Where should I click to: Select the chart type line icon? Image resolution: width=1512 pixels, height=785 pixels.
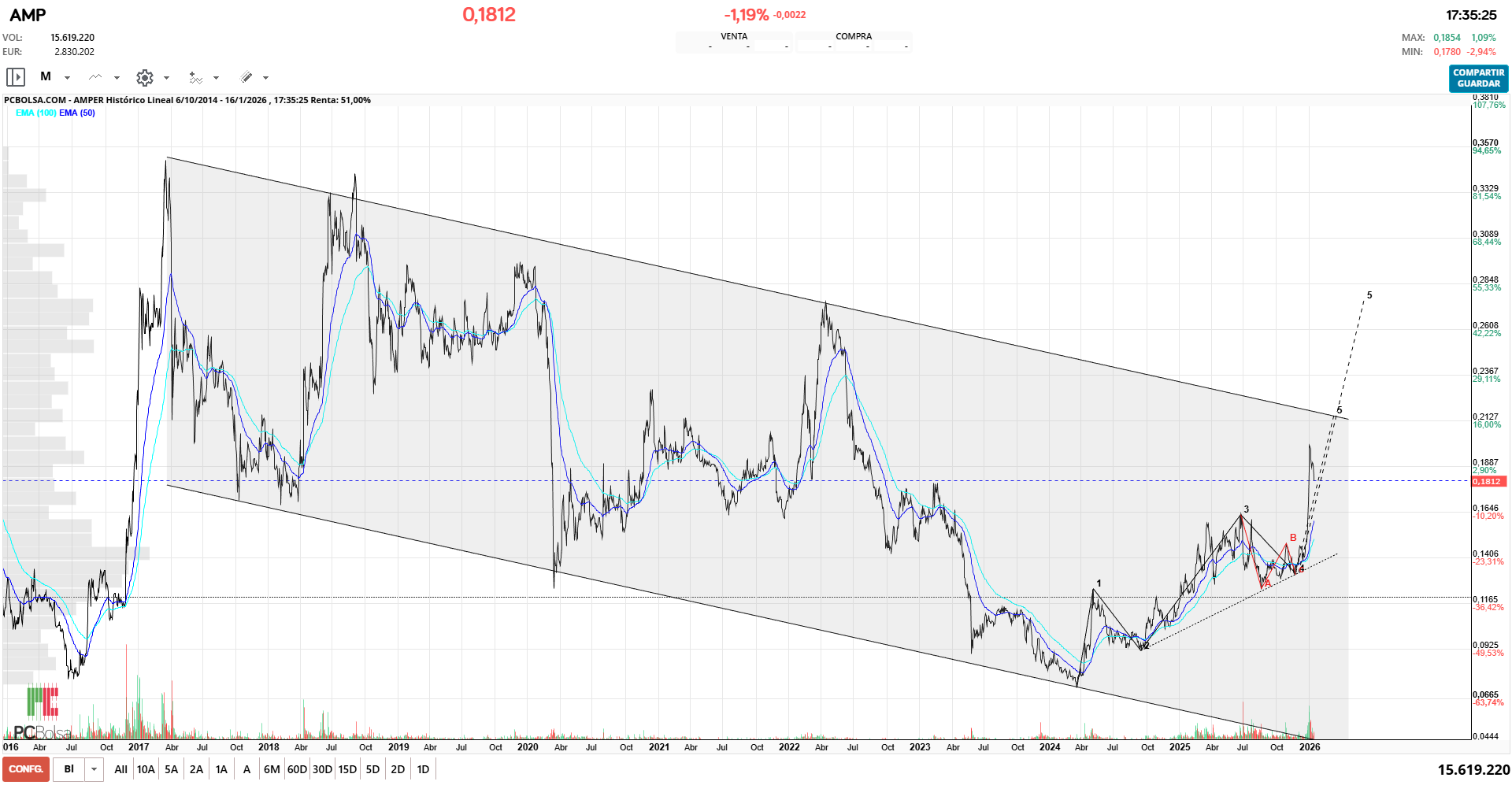[96, 76]
